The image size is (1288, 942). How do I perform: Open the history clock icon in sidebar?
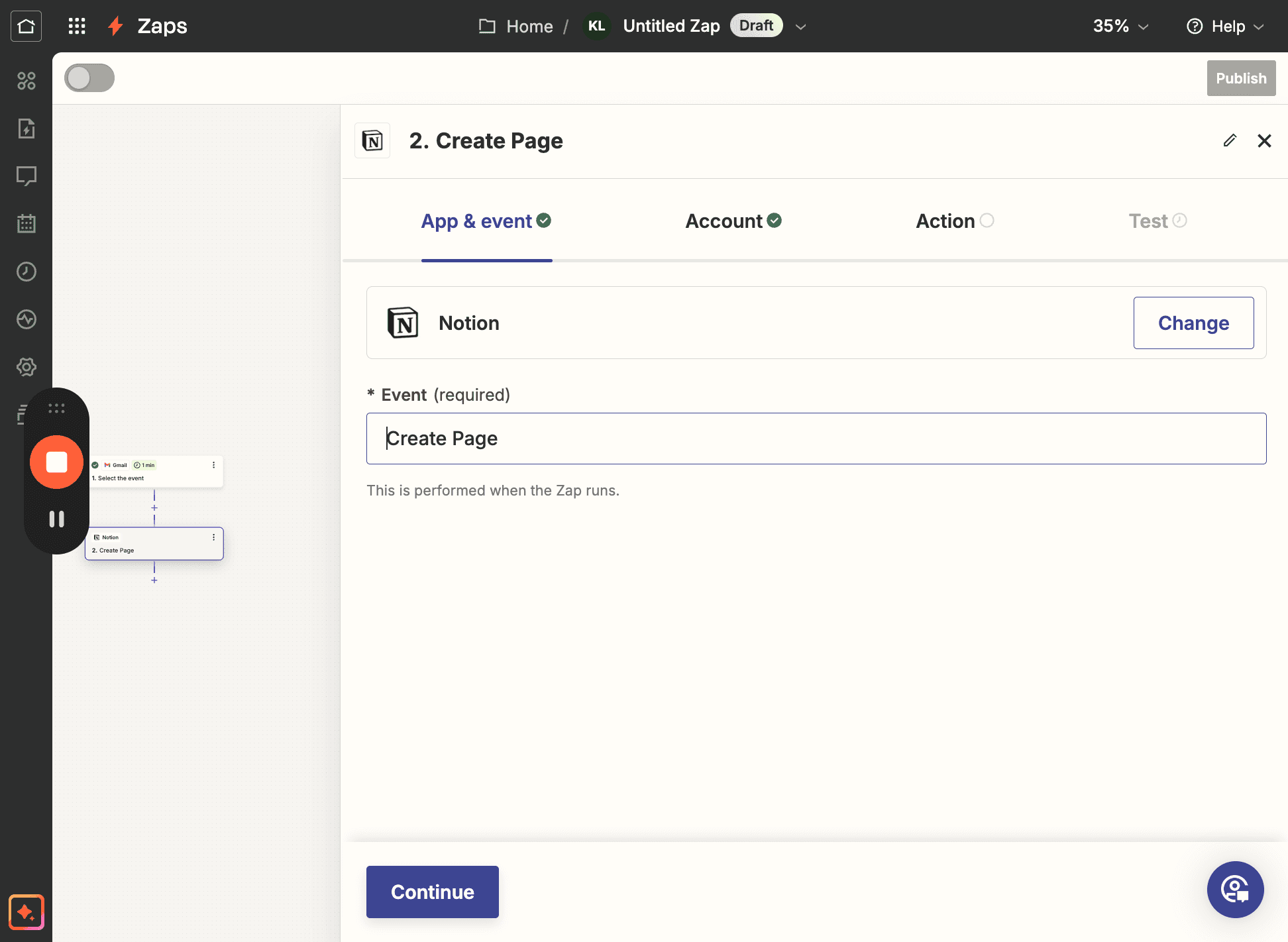pos(26,272)
